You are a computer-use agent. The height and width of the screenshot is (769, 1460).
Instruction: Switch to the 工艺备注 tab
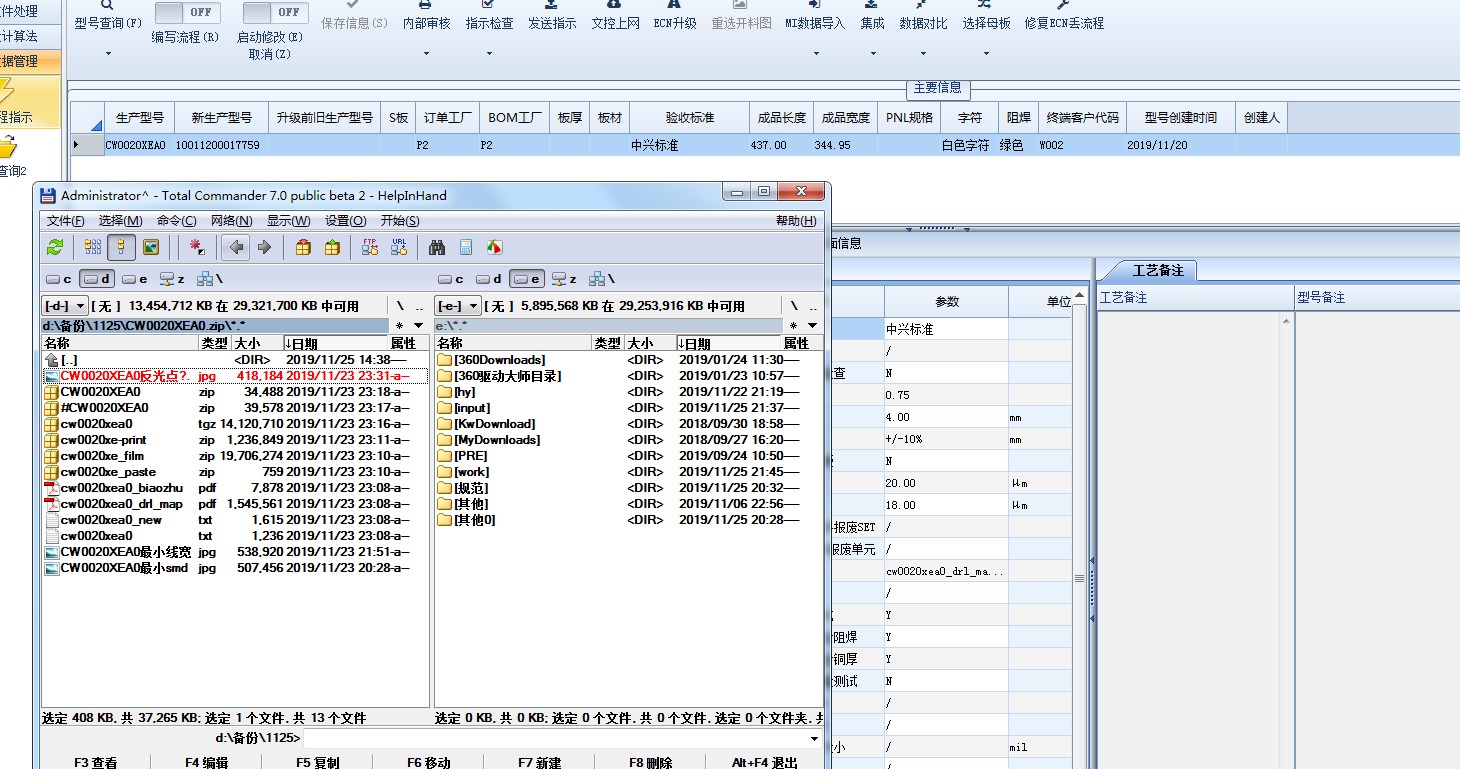pyautogui.click(x=1157, y=271)
